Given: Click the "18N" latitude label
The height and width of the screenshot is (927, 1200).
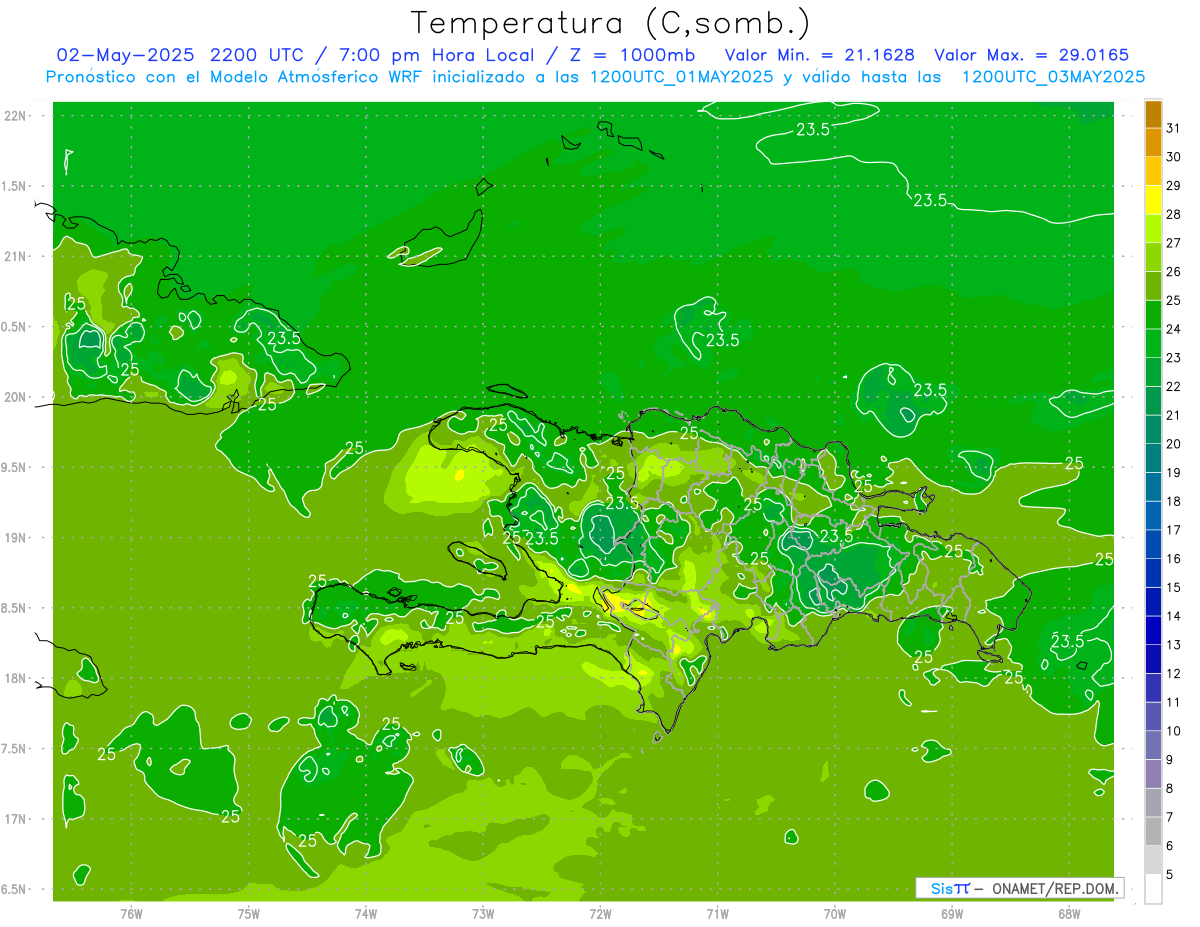Looking at the screenshot, I should [15, 678].
